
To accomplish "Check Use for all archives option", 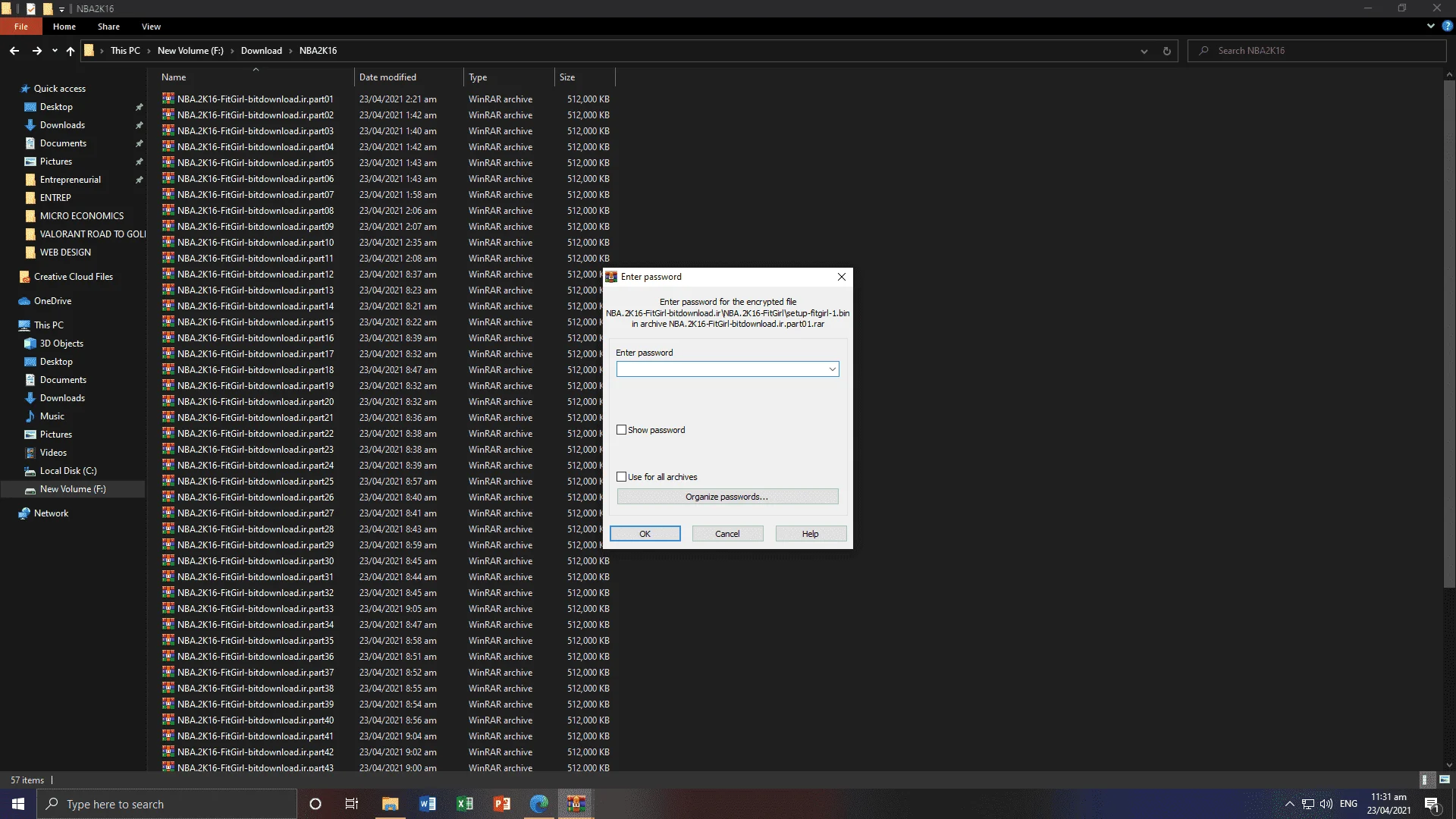I will click(x=622, y=477).
